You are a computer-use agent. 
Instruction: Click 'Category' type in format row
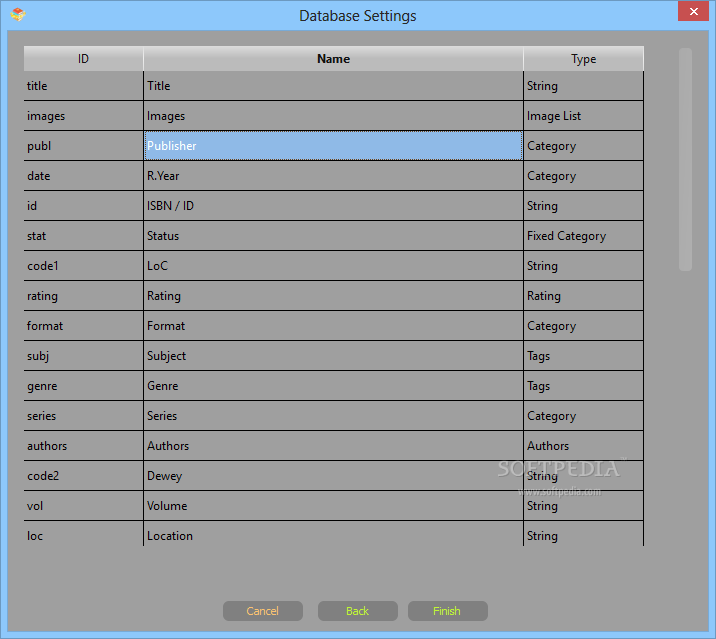point(584,326)
